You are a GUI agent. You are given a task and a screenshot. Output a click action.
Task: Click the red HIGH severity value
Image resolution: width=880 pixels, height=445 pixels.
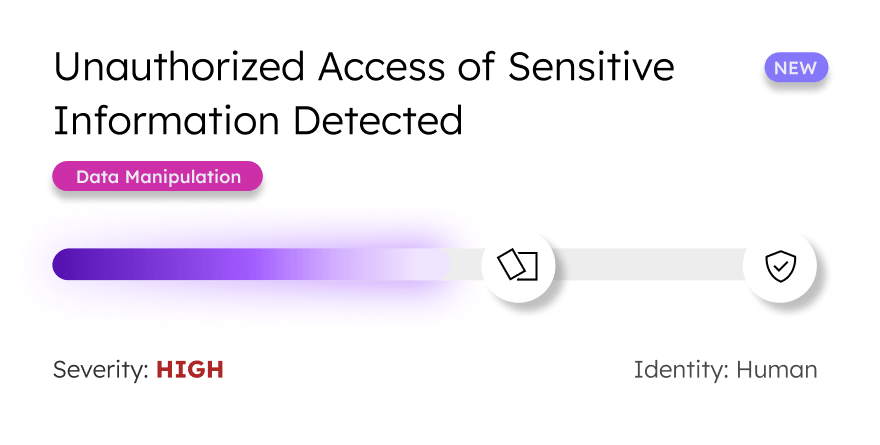(190, 370)
